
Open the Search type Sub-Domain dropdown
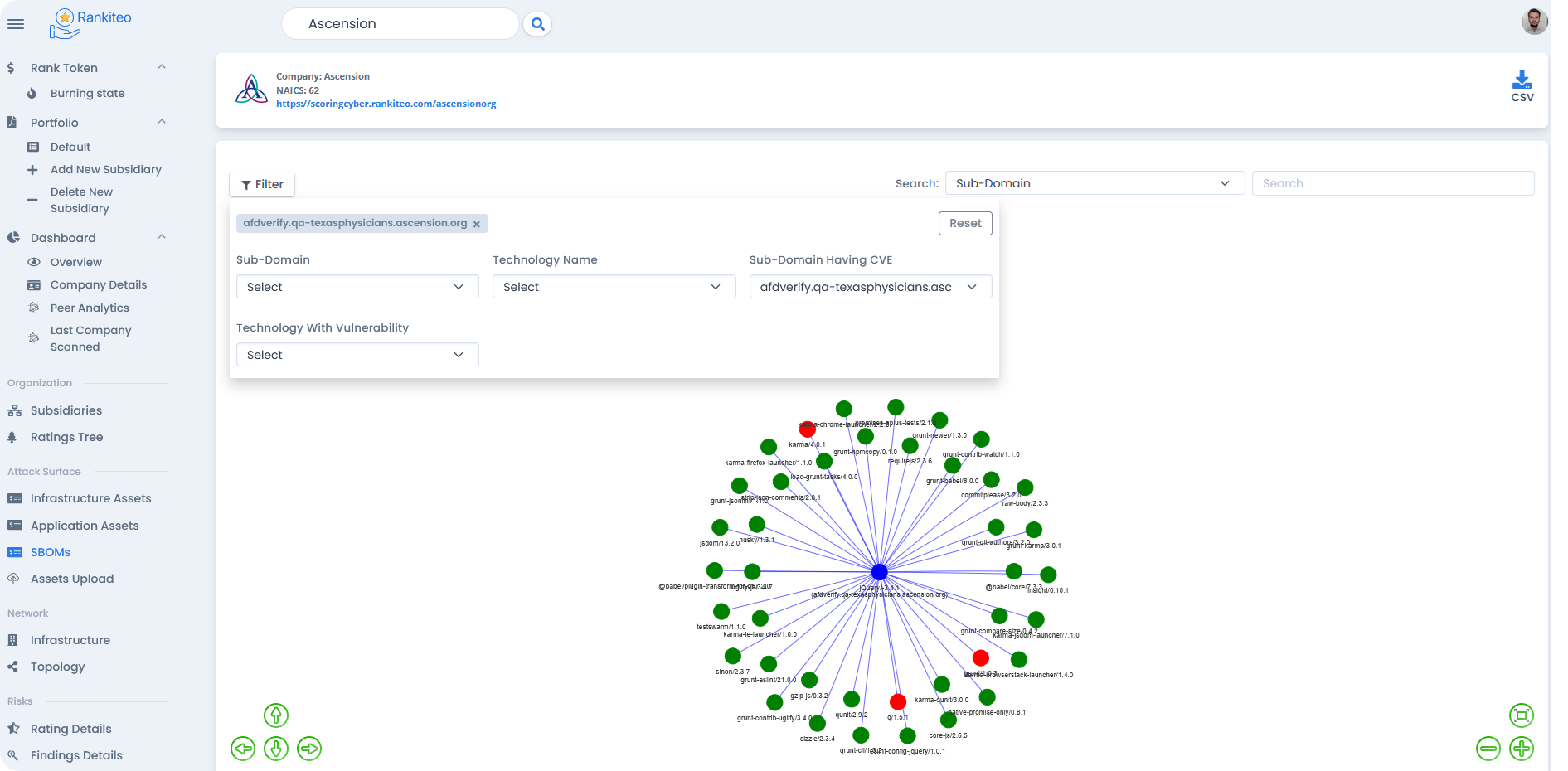click(1095, 183)
